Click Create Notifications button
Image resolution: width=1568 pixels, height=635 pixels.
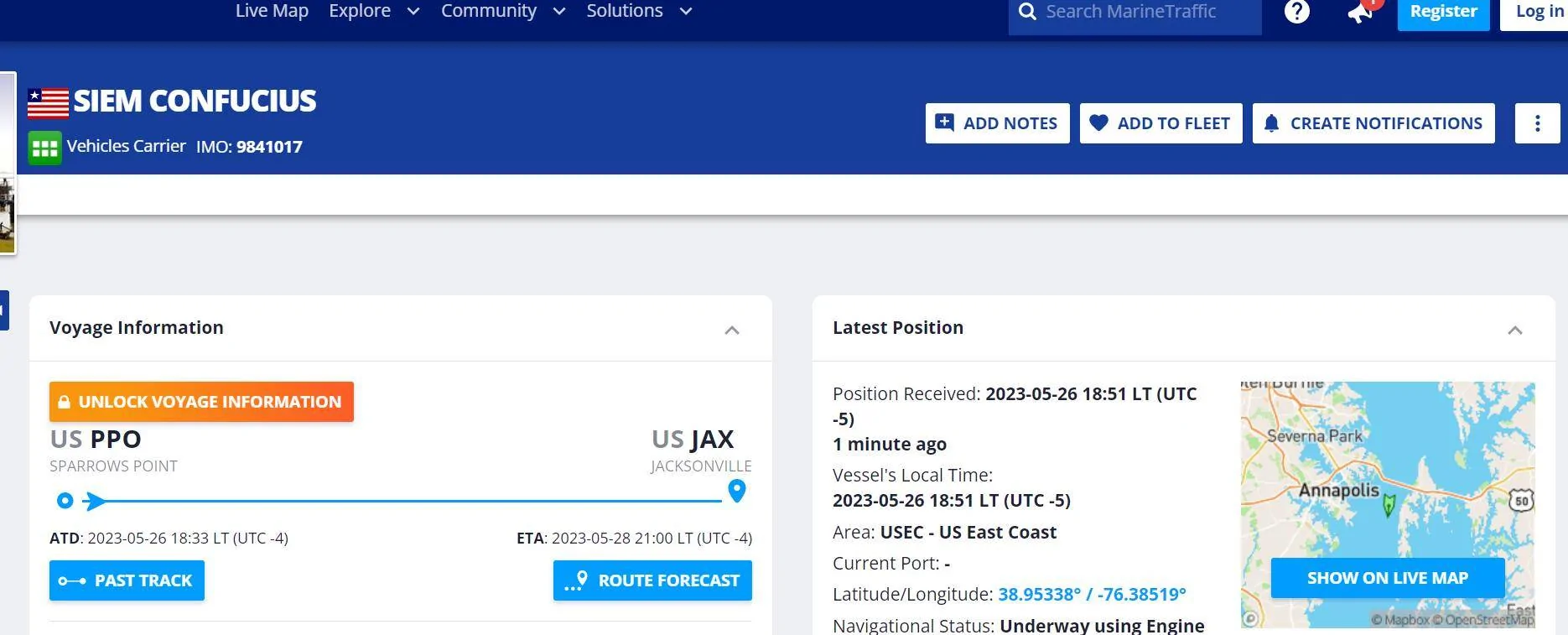point(1373,123)
